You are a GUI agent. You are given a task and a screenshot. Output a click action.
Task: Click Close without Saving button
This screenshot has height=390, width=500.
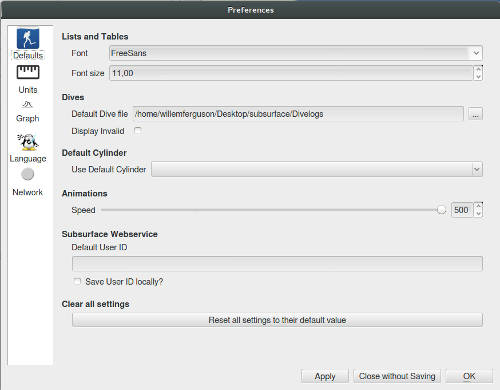(x=397, y=376)
